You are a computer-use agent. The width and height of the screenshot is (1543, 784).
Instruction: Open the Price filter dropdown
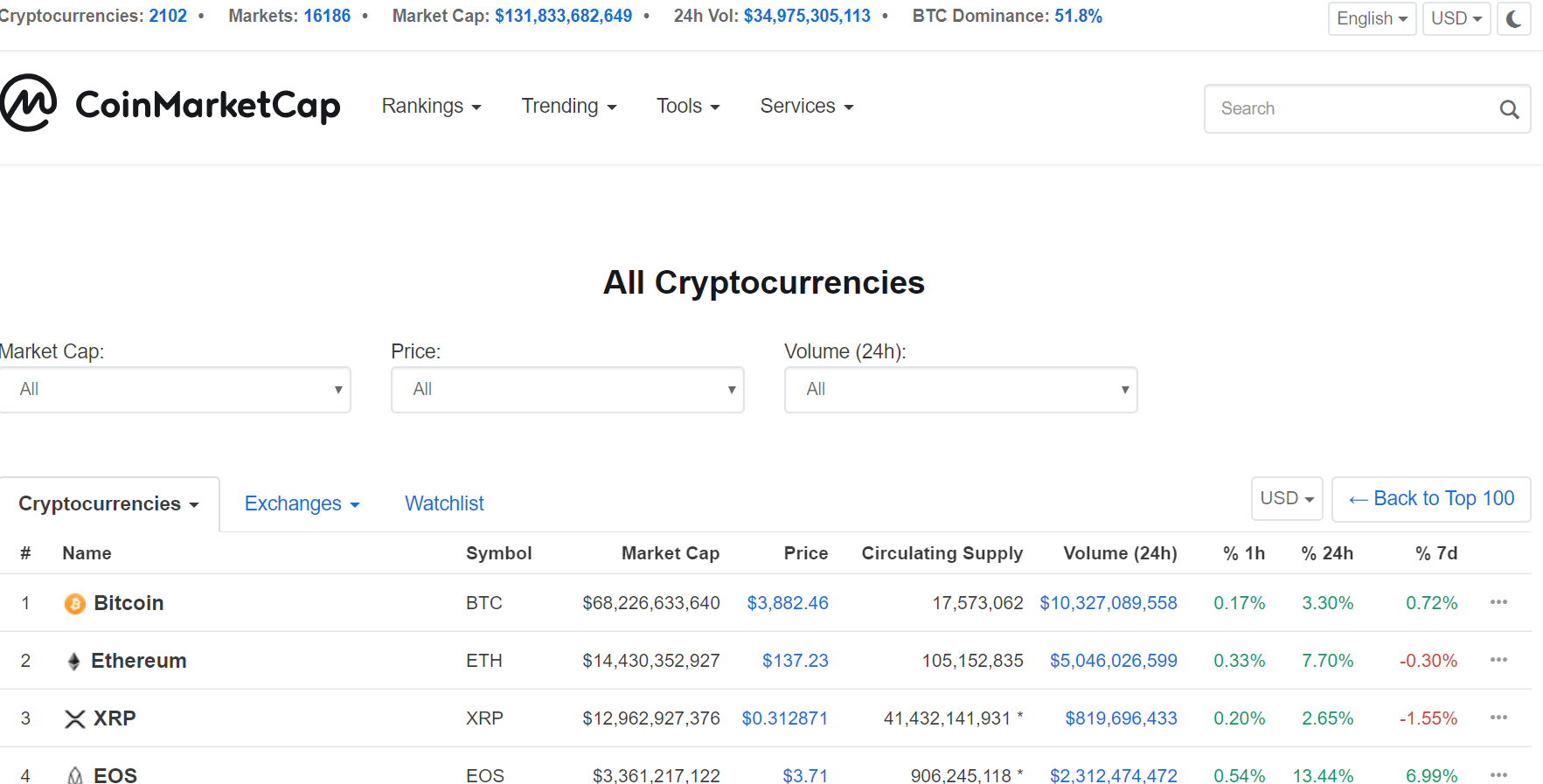point(567,390)
